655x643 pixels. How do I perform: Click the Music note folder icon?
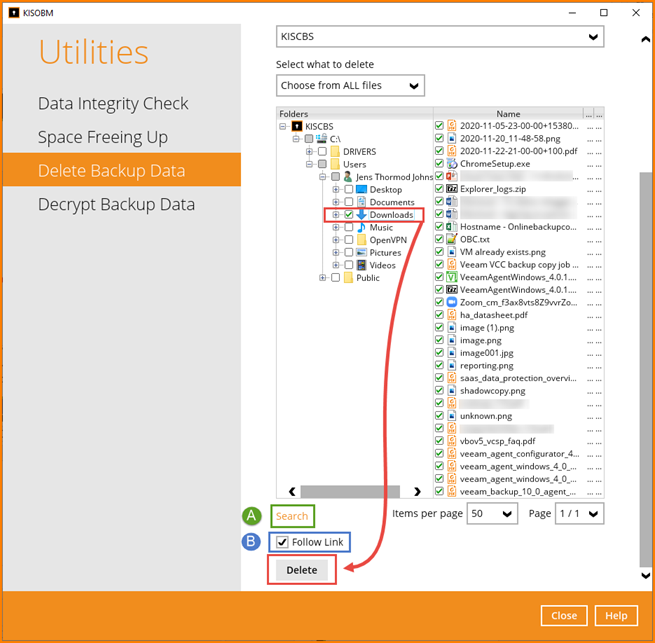point(361,227)
